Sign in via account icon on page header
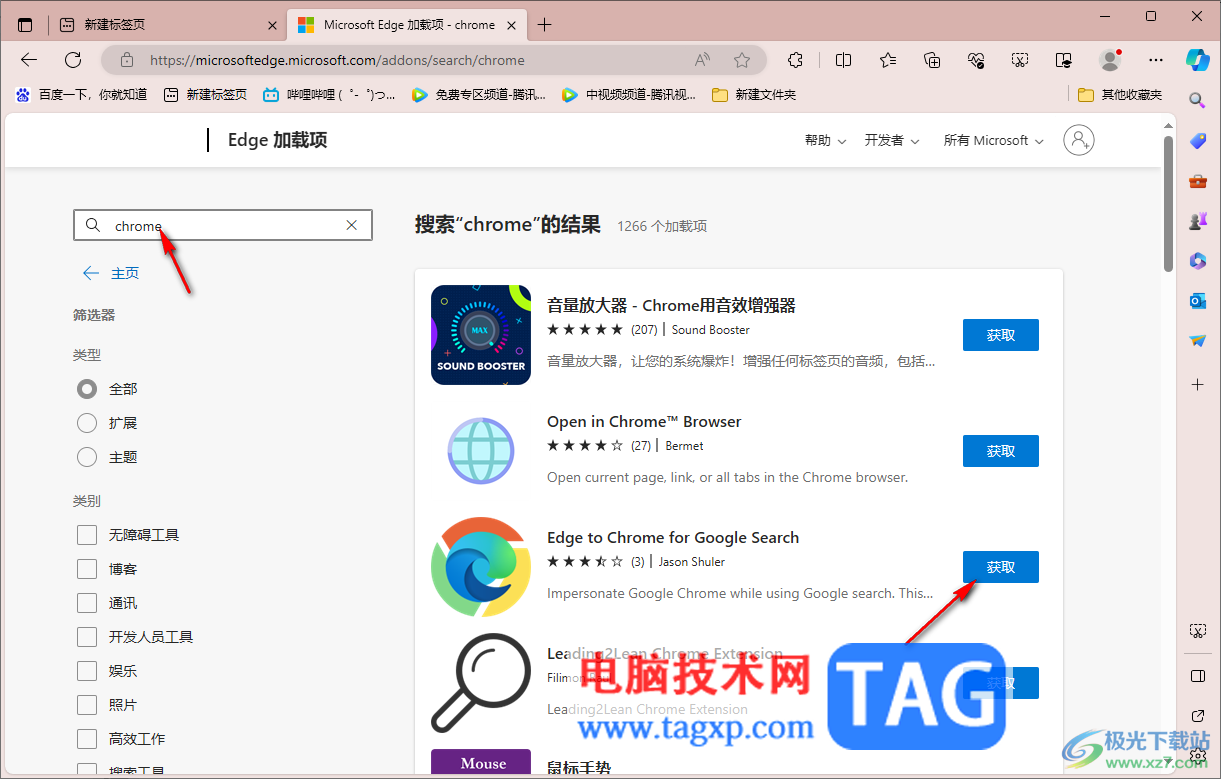Viewport: 1221px width, 779px height. (x=1079, y=140)
